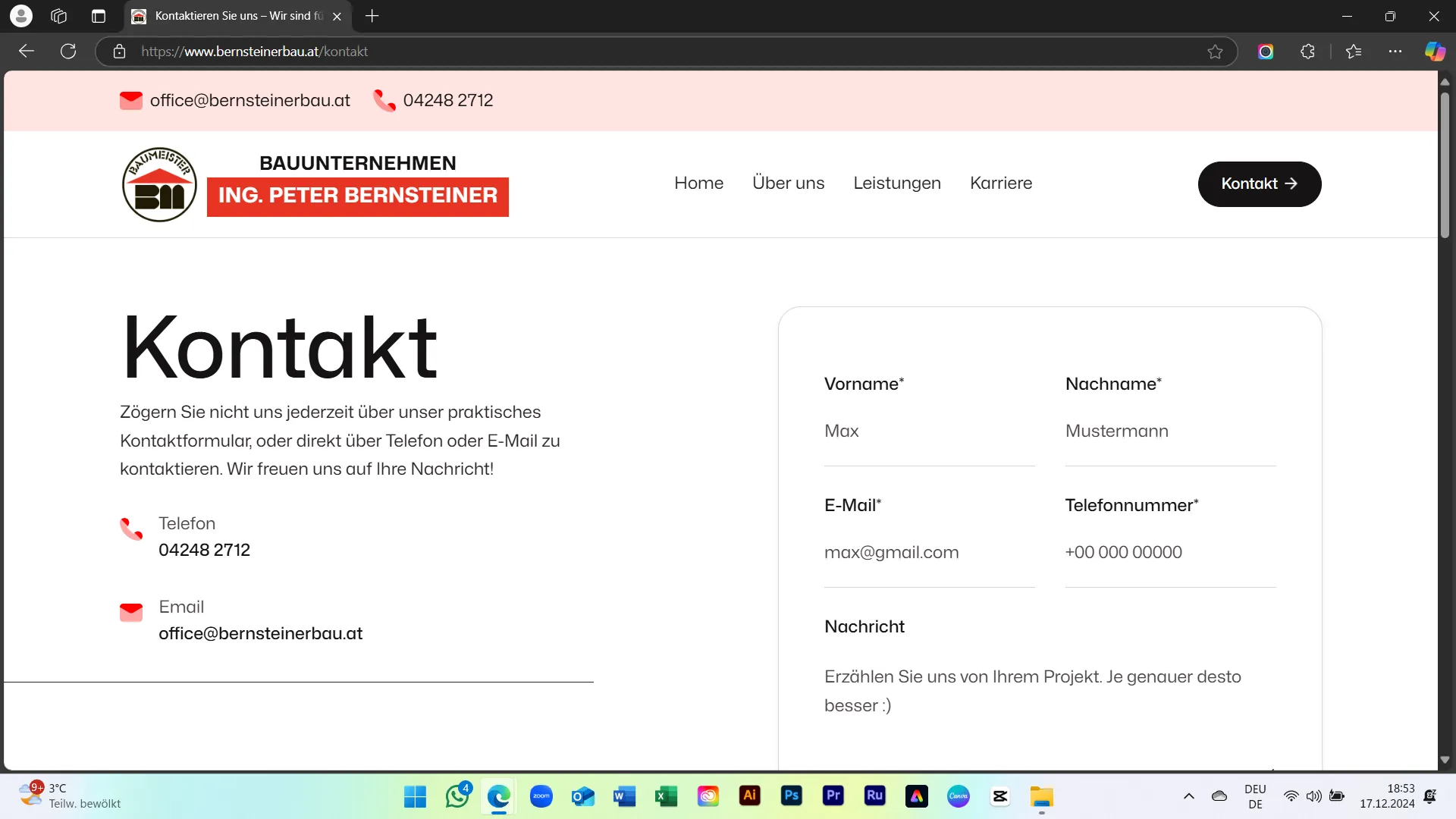
Task: Close the Kontaktieren Sie uns tab
Action: pos(337,16)
